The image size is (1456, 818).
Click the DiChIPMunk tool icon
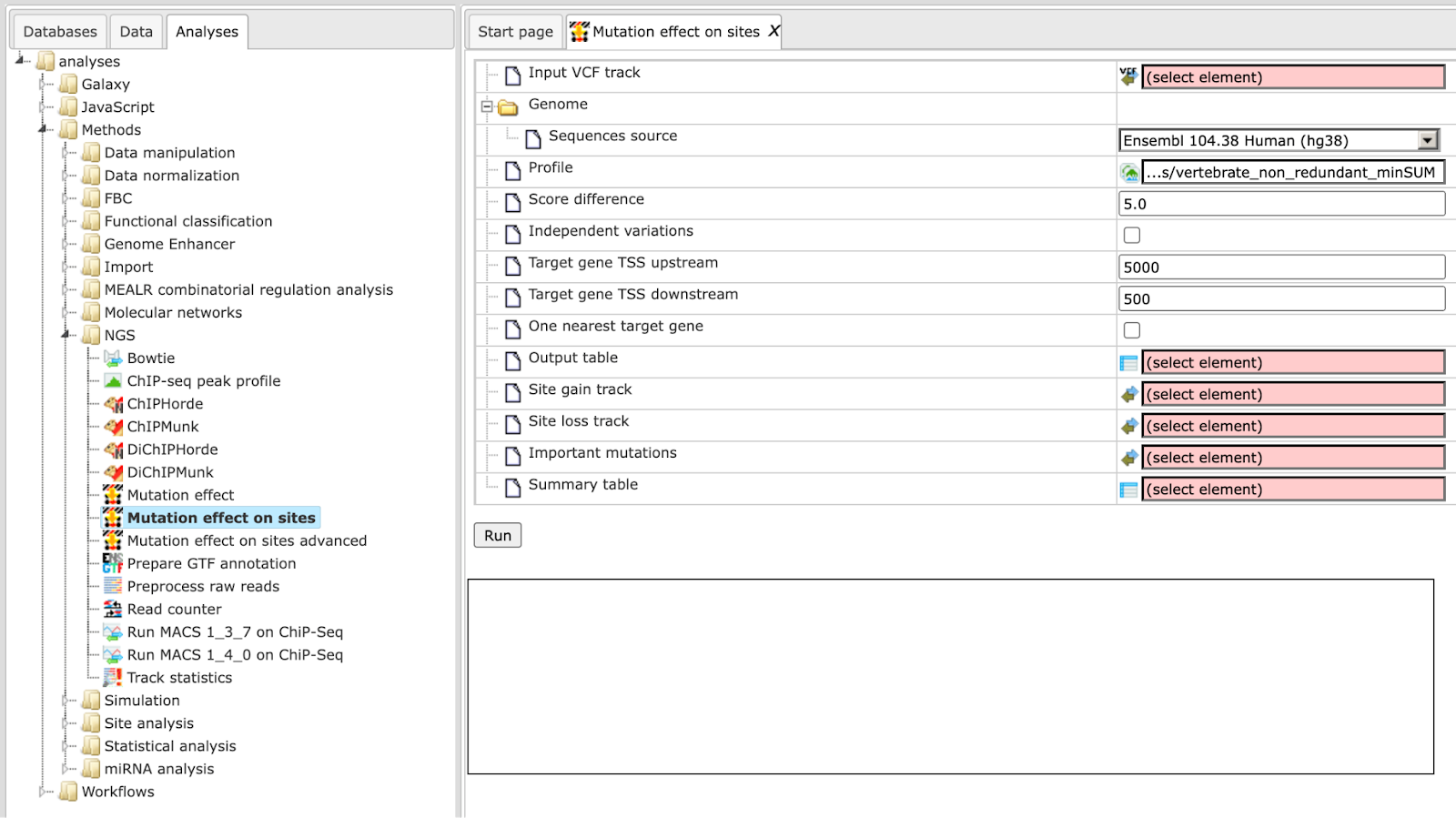pos(113,472)
